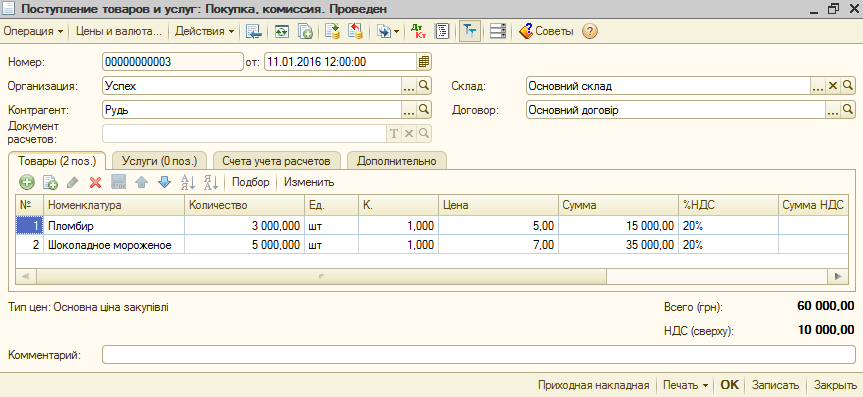Expand the Действия dropdown menu
Image resolution: width=863 pixels, height=397 pixels.
[205, 31]
